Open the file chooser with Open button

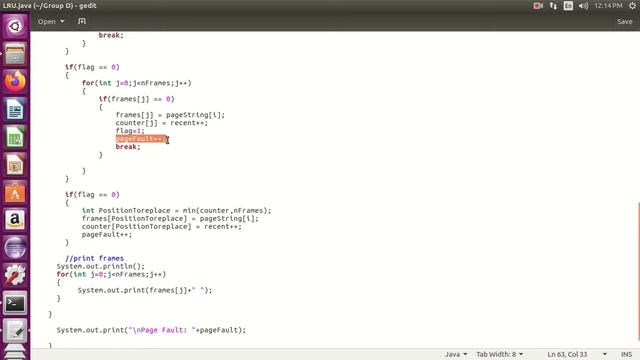[51, 21]
